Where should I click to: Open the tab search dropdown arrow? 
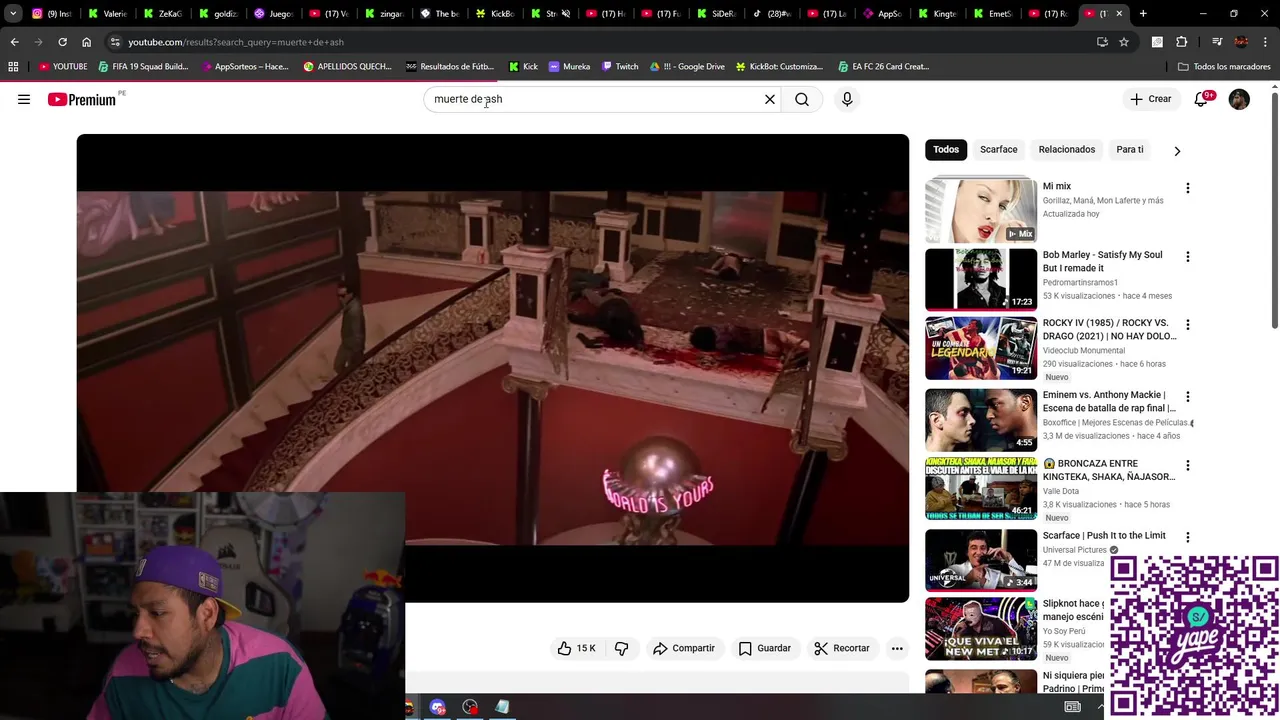point(13,14)
